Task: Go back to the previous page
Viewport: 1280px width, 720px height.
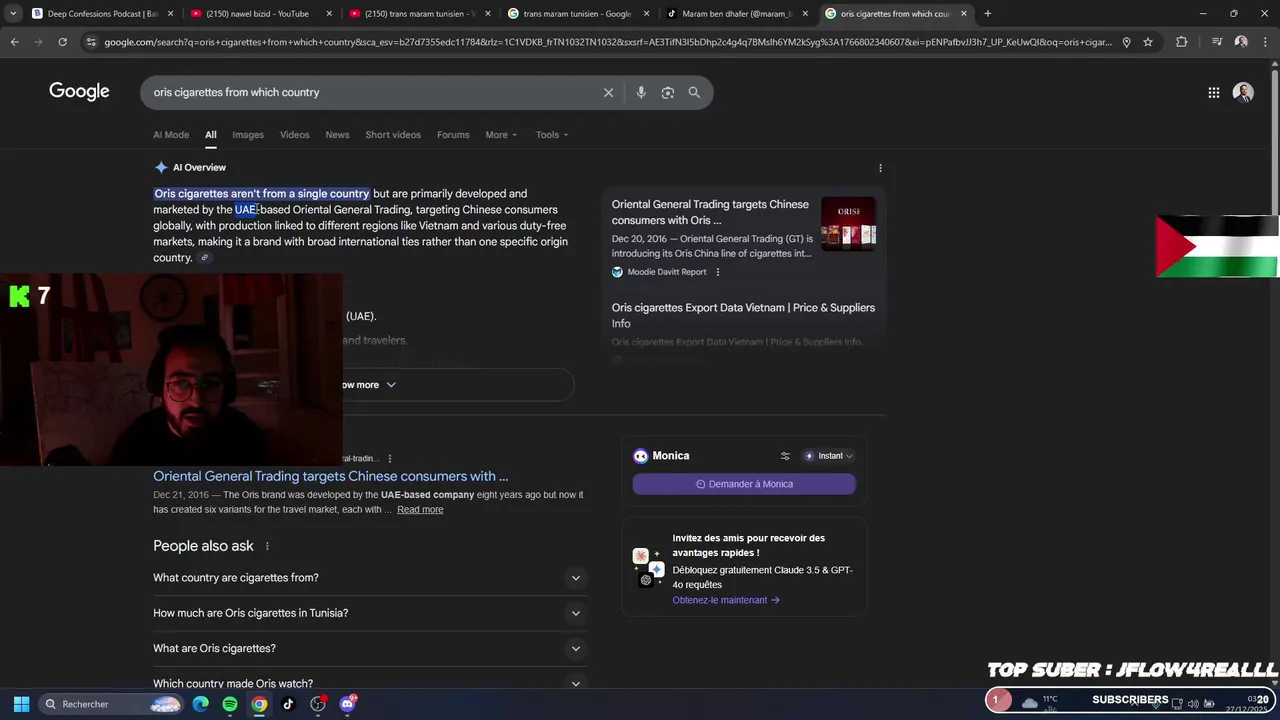Action: tap(14, 42)
